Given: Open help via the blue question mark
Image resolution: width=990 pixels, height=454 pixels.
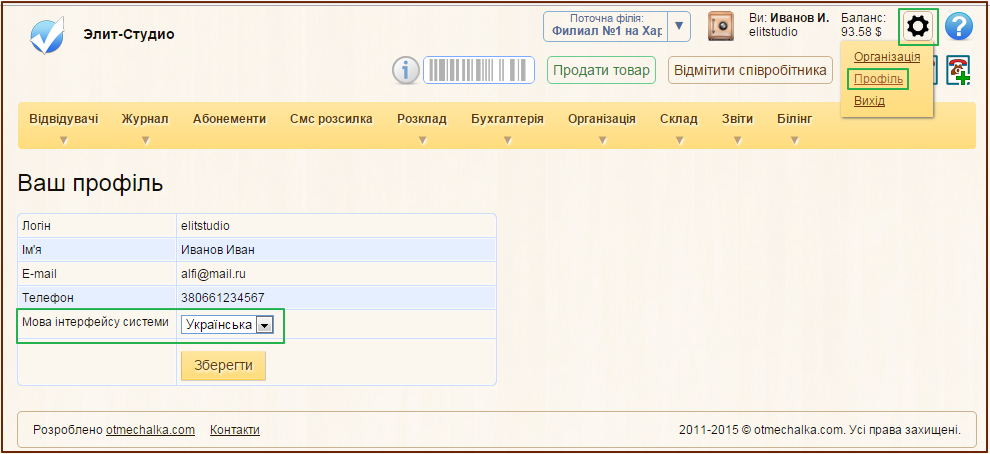Looking at the screenshot, I should coord(958,27).
